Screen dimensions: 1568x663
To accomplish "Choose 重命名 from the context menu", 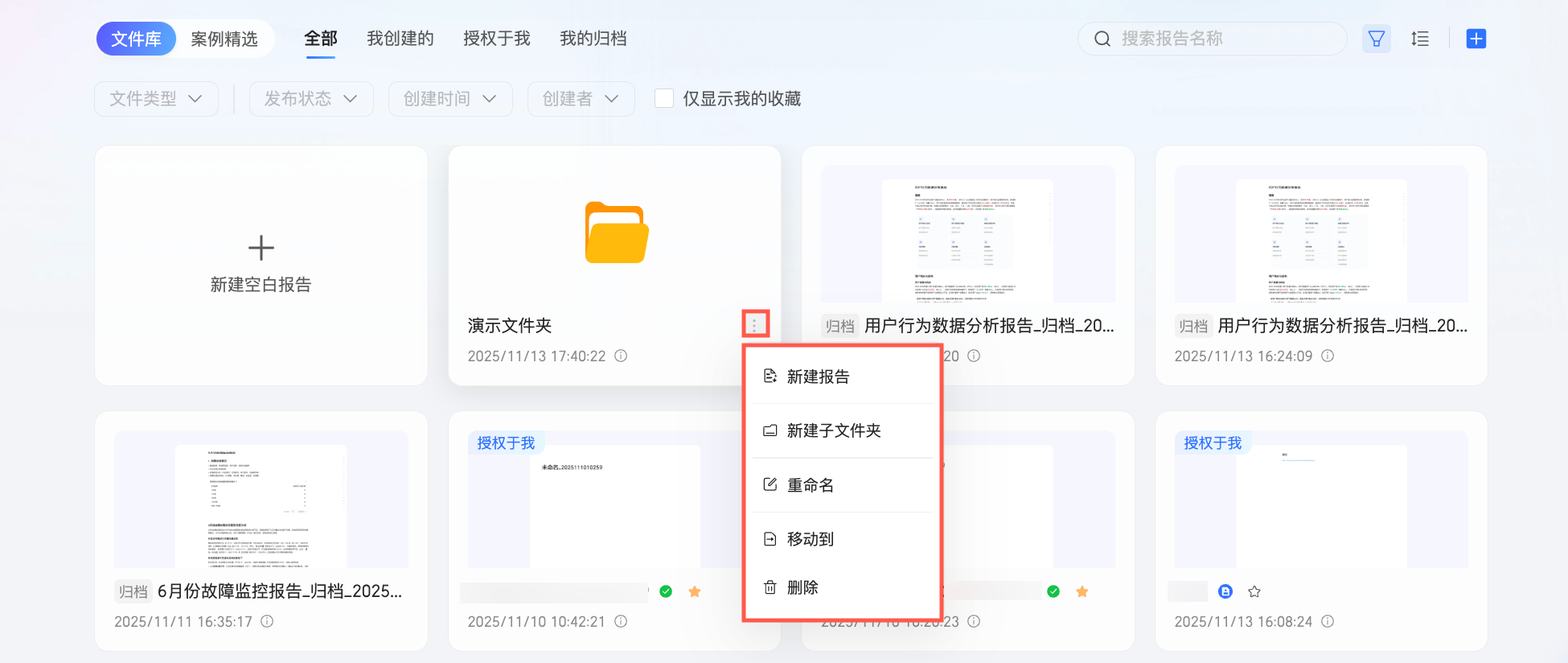I will [842, 485].
